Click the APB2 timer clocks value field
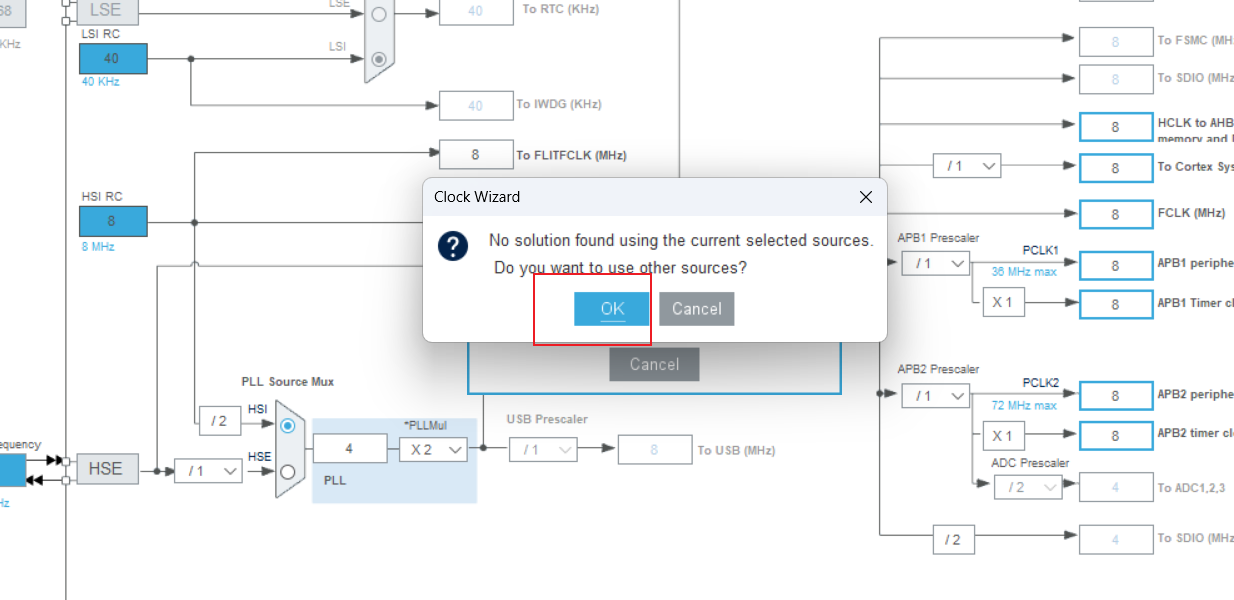This screenshot has height=600, width=1234. (1116, 436)
